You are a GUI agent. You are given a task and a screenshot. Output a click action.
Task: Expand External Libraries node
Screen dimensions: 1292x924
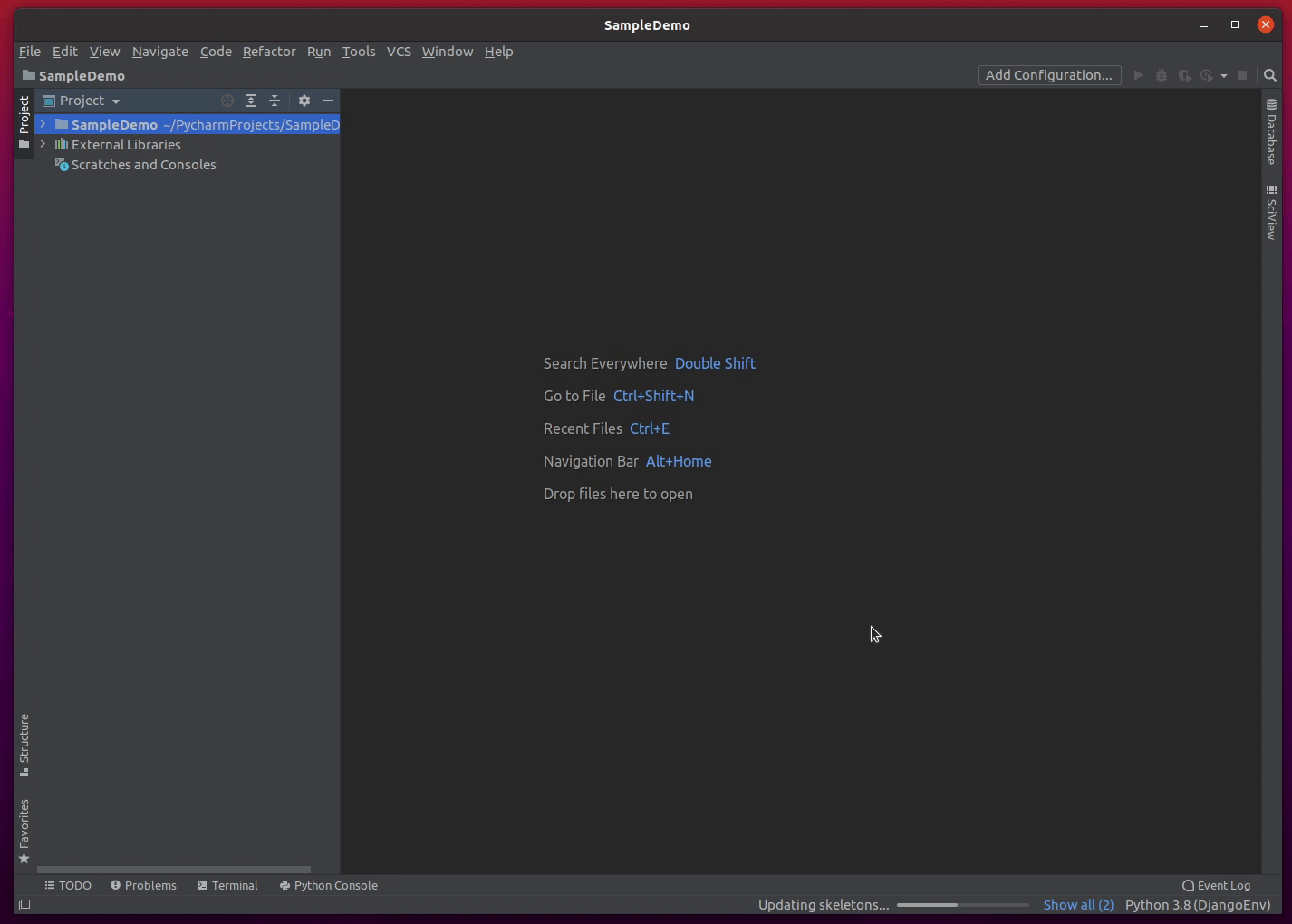point(42,144)
